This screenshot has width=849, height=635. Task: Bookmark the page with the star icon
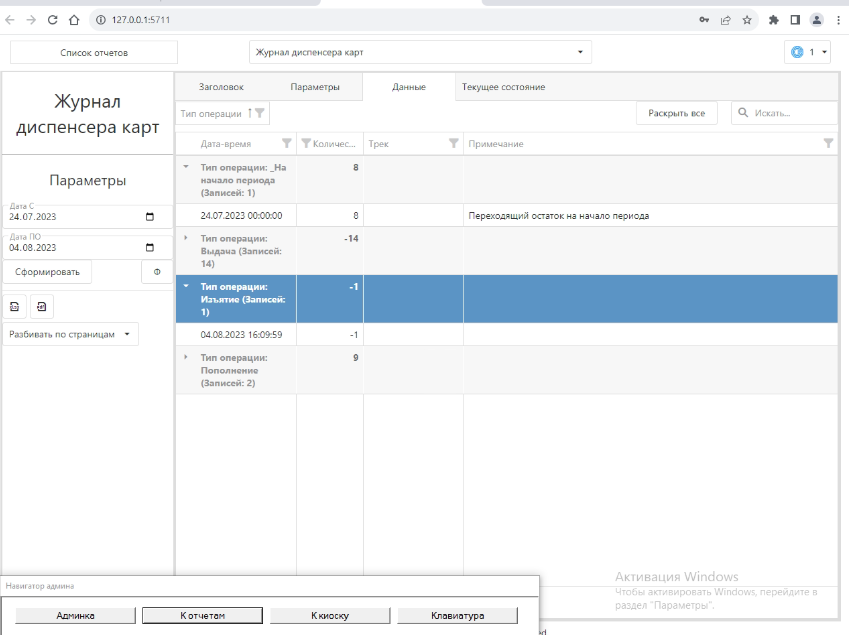coord(747,20)
